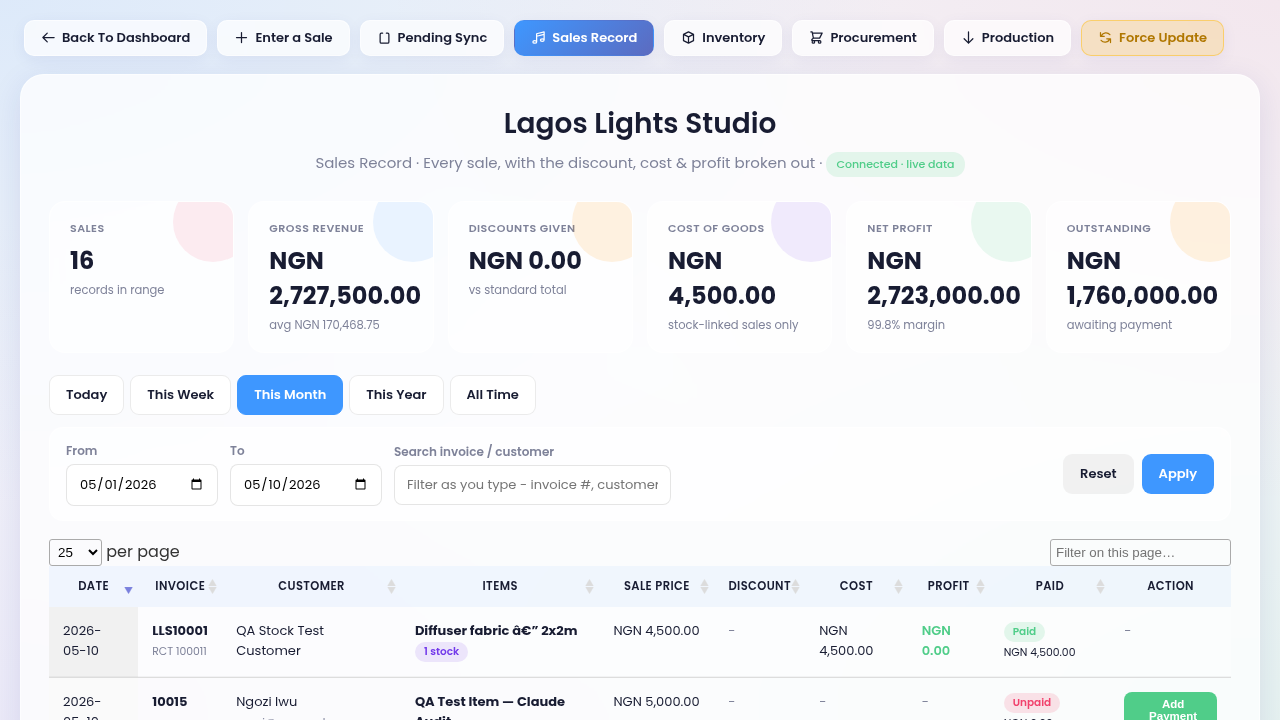Select the This Week range filter
Viewport: 1280px width, 720px height.
[x=180, y=395]
